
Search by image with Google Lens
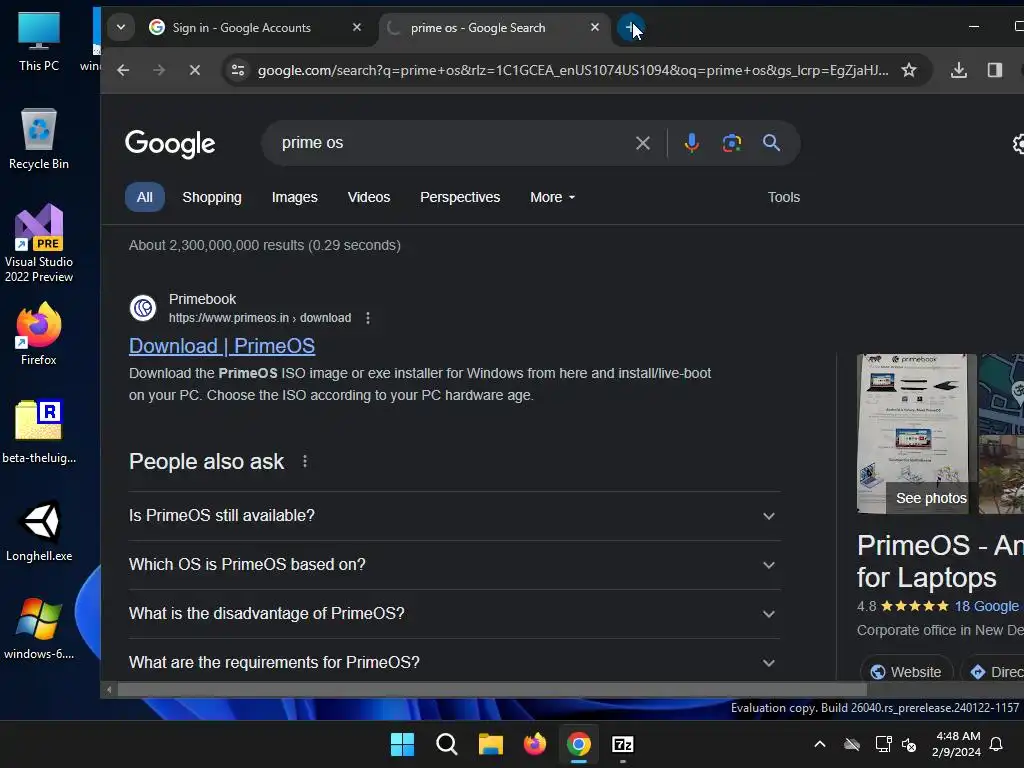pyautogui.click(x=731, y=143)
